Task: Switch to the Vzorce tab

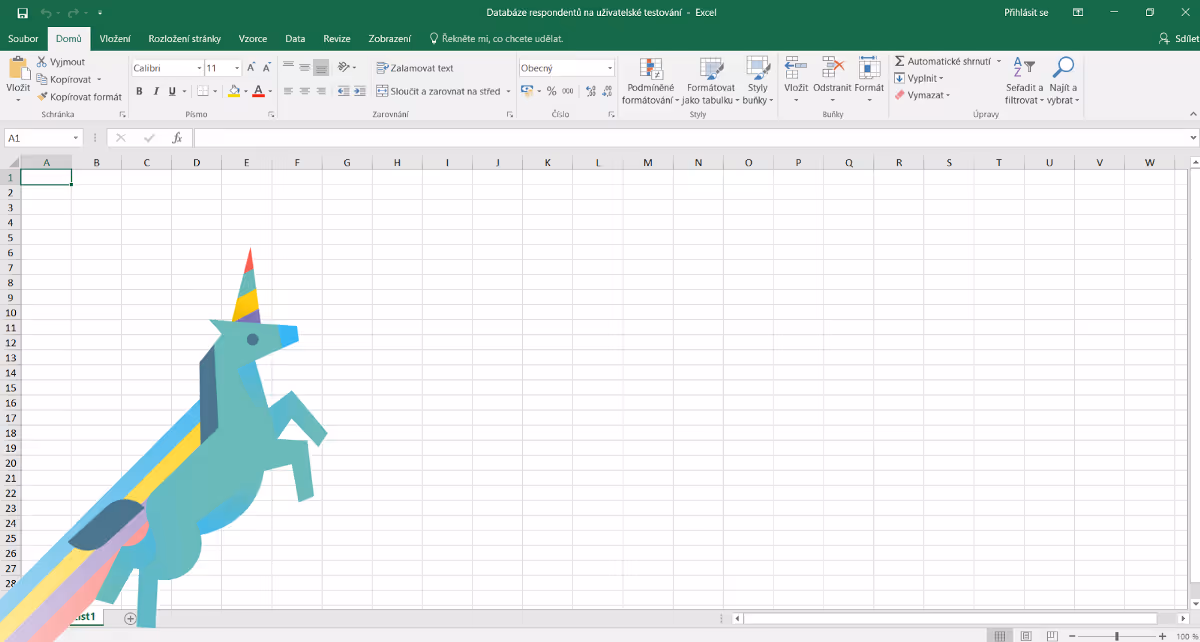Action: click(253, 38)
